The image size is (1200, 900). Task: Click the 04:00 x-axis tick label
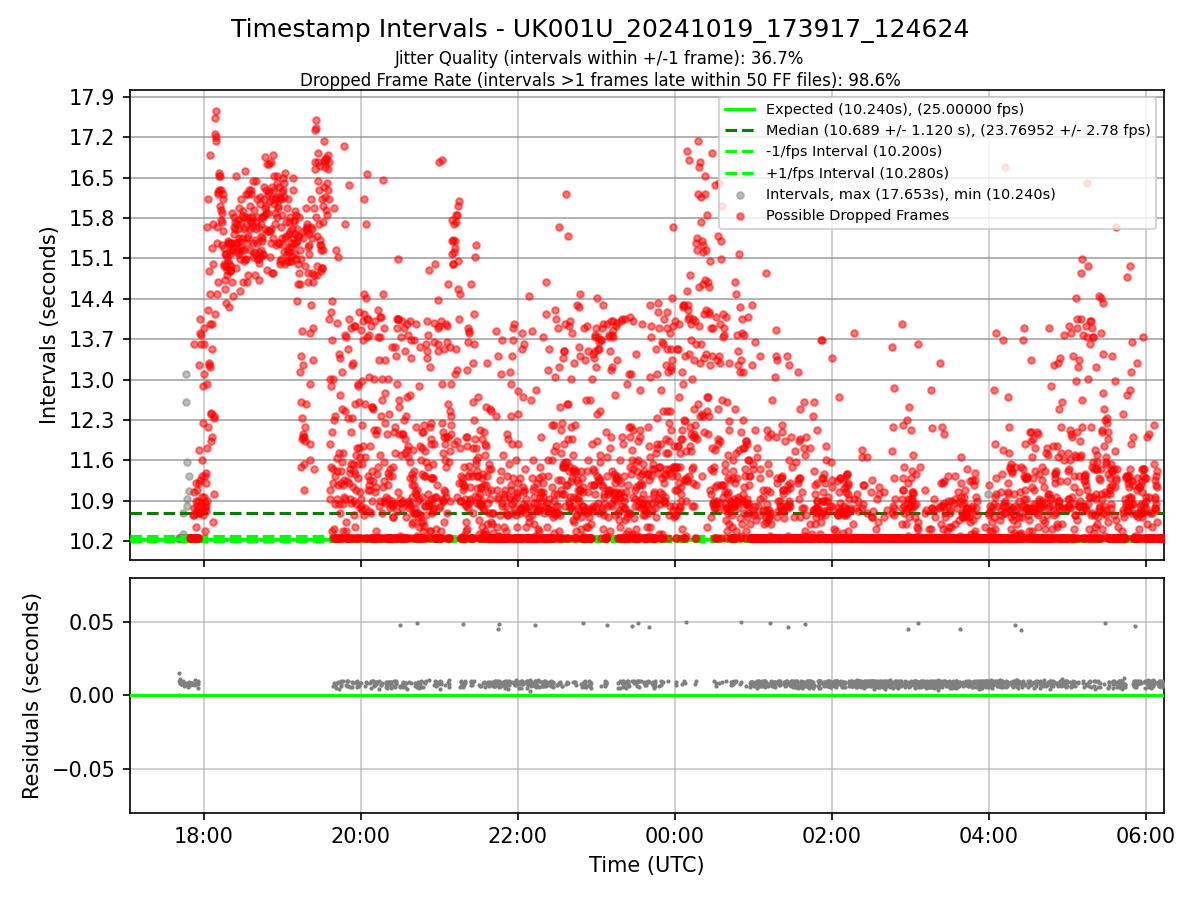989,834
